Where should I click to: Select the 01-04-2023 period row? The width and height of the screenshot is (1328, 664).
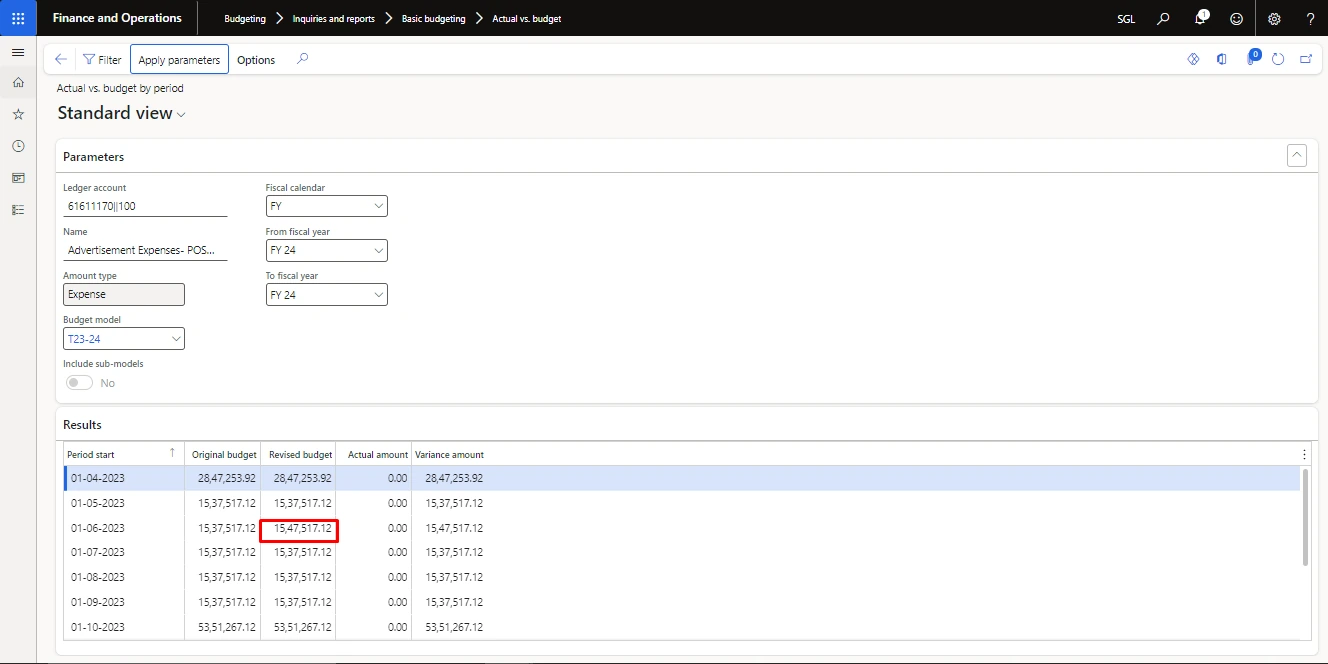681,478
